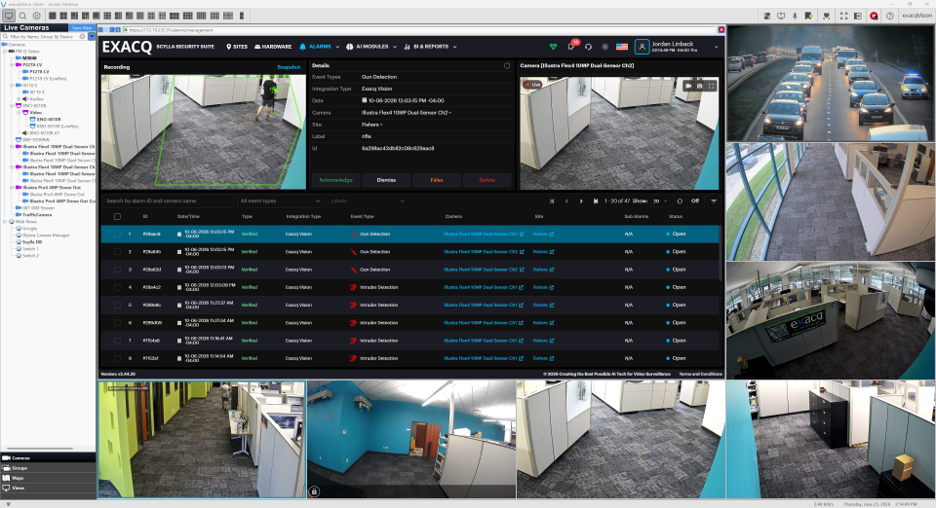Click the alarm ID and camera search field
This screenshot has height=508, width=936.
click(167, 201)
